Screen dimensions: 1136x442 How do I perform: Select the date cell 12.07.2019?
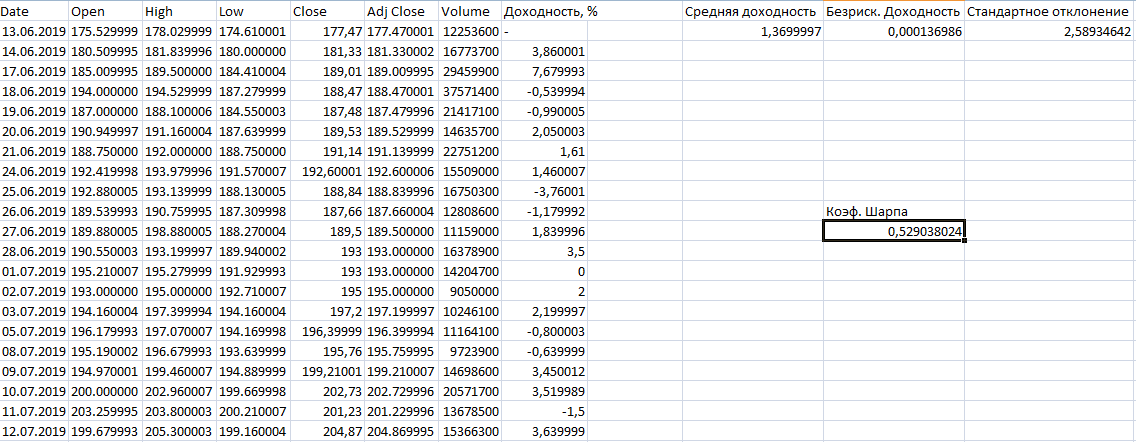point(34,431)
